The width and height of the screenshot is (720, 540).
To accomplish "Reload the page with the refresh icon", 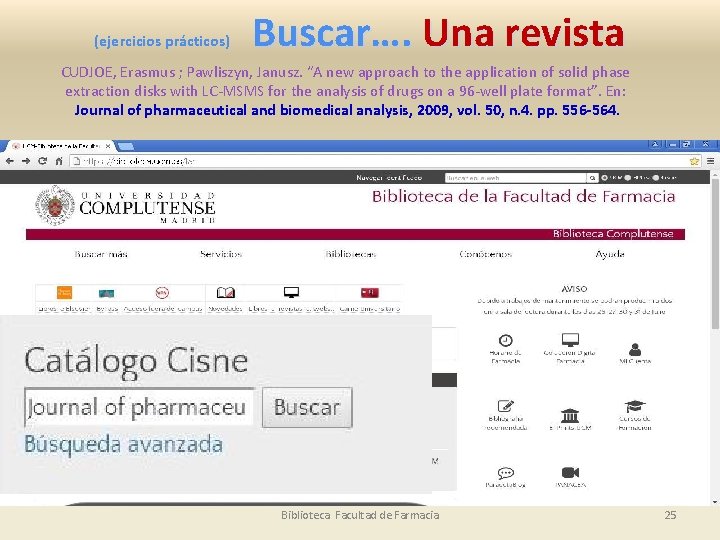I will pos(43,161).
